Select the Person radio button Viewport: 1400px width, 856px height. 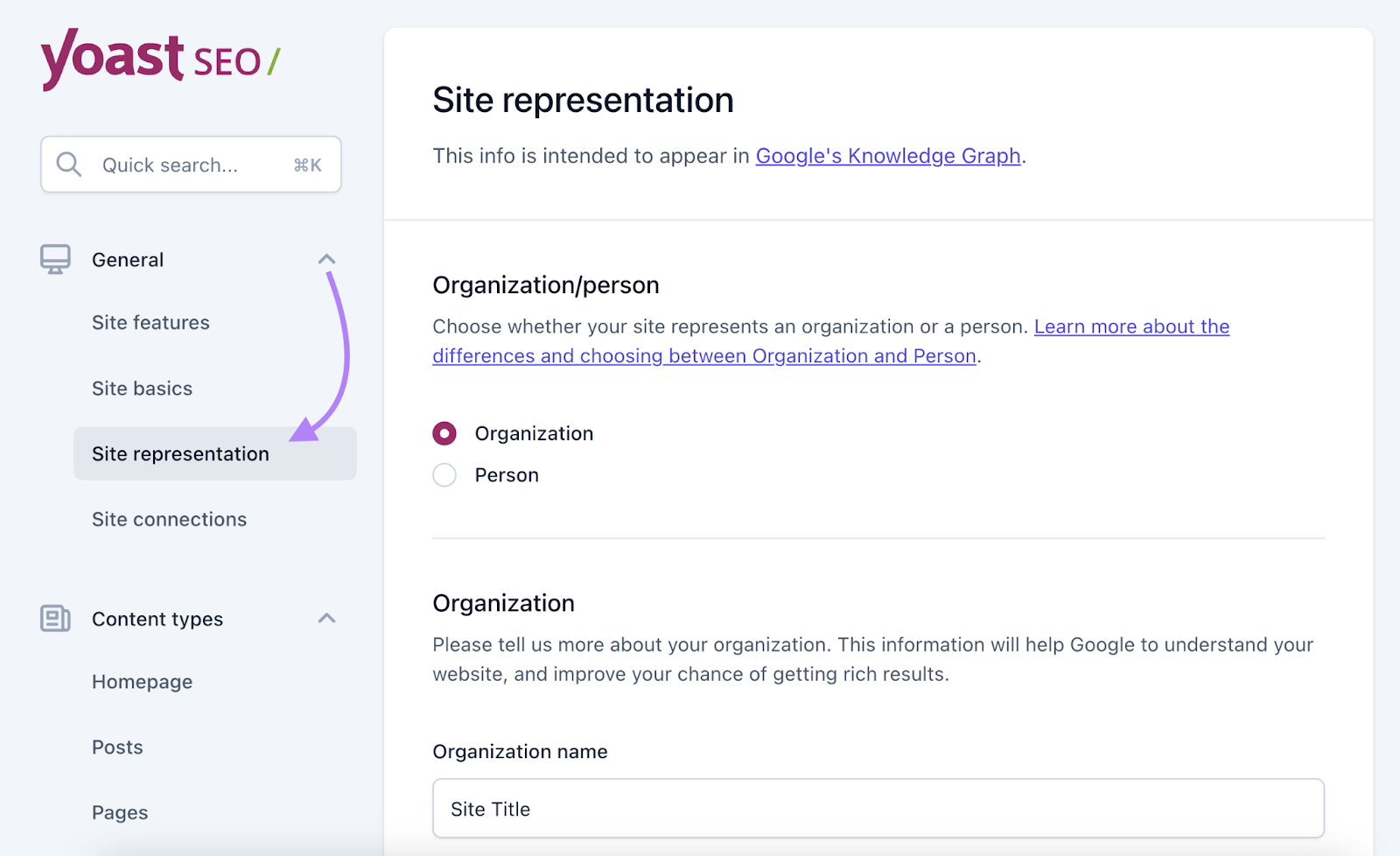point(444,474)
